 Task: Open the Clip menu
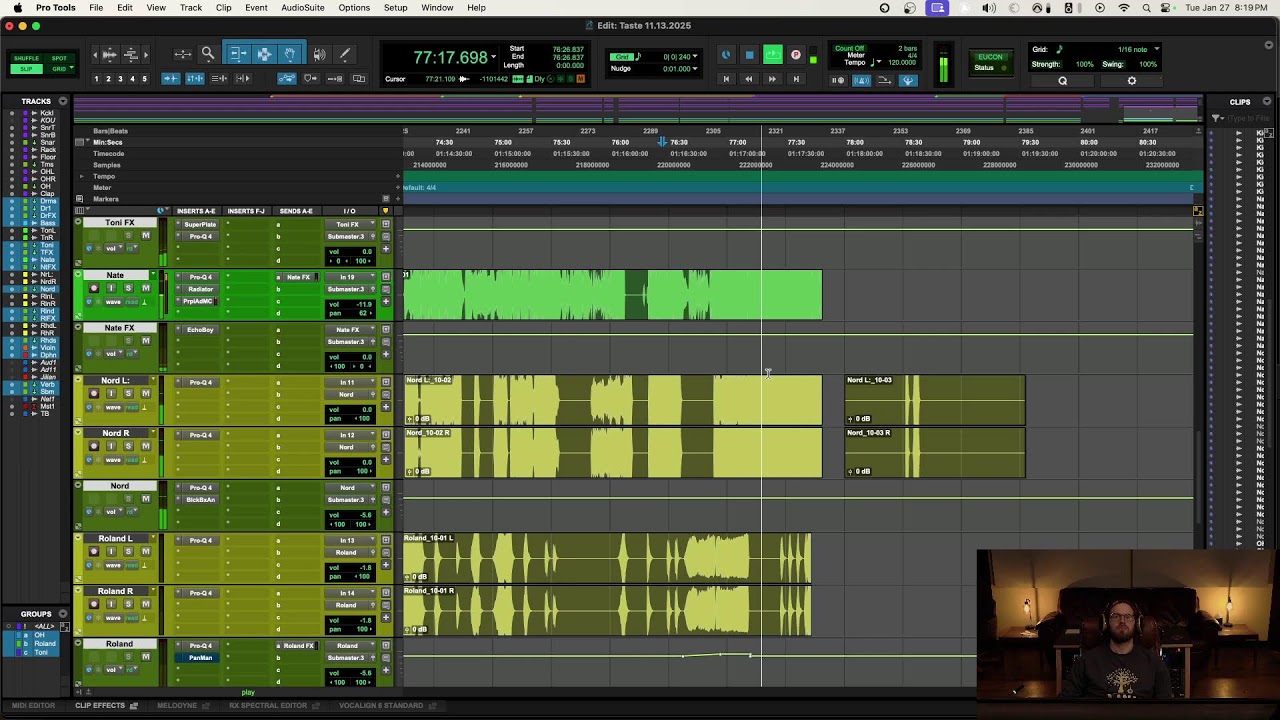pyautogui.click(x=224, y=8)
